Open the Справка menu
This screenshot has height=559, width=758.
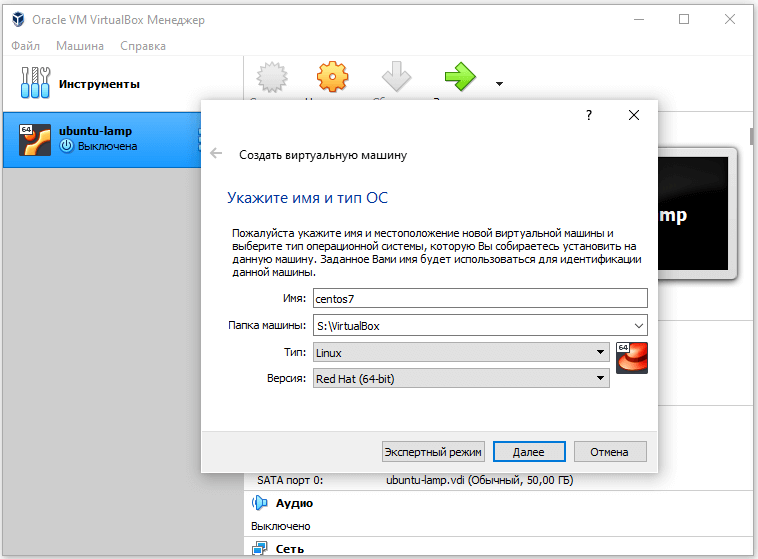(143, 46)
